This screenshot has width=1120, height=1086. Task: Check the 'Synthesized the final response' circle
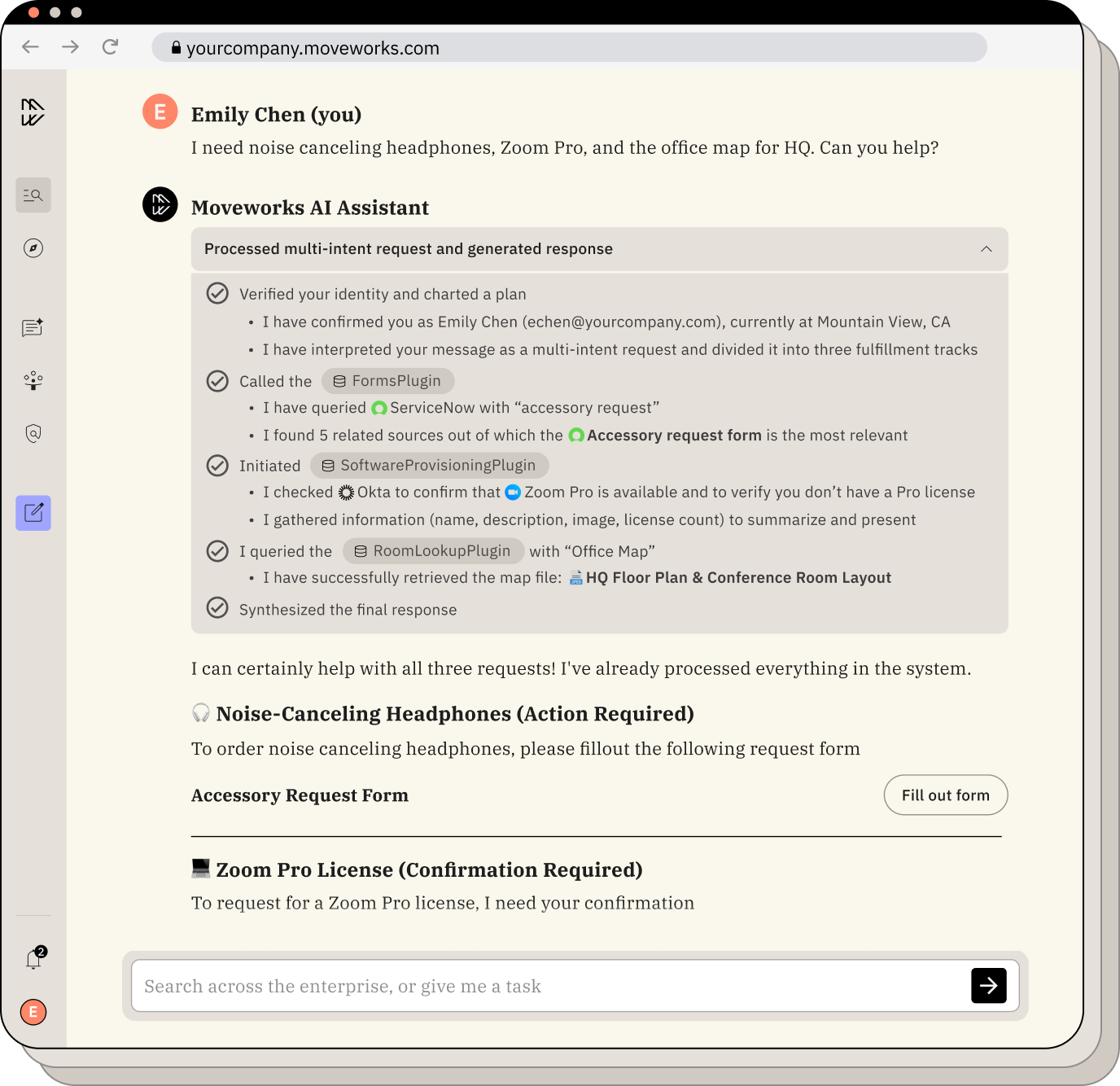tap(217, 608)
